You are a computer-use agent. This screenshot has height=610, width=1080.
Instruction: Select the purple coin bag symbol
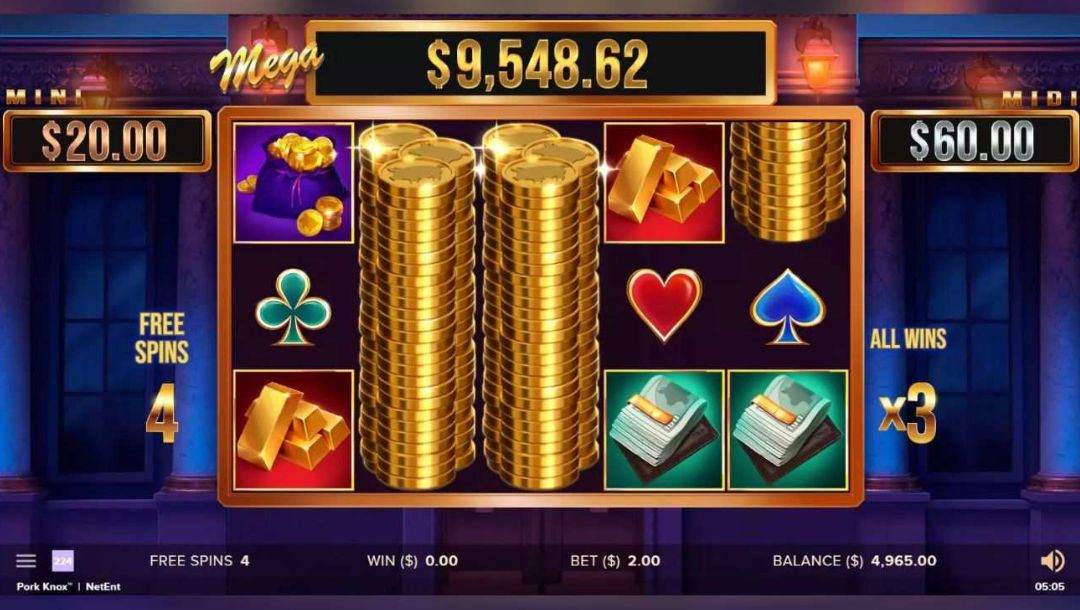[x=293, y=182]
